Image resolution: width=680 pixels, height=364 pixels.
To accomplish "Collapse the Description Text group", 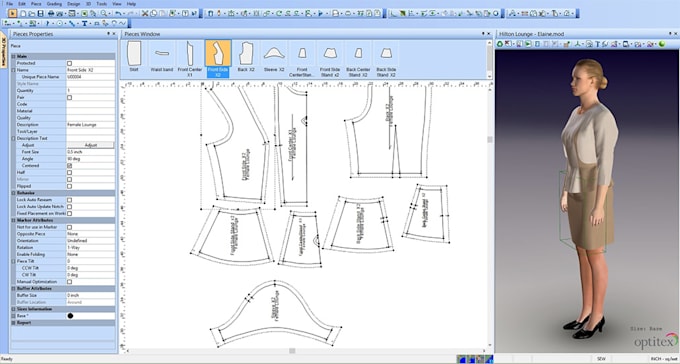I will [x=13, y=138].
